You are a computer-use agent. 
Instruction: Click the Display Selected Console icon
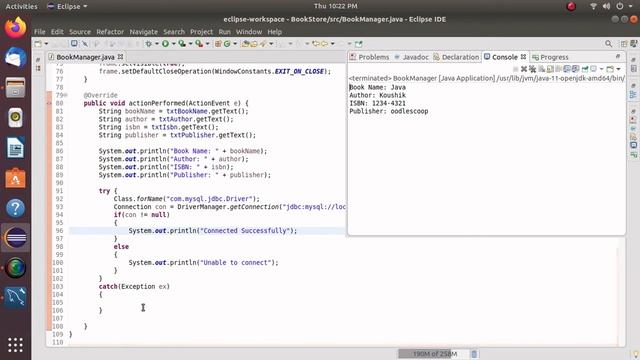click(593, 69)
